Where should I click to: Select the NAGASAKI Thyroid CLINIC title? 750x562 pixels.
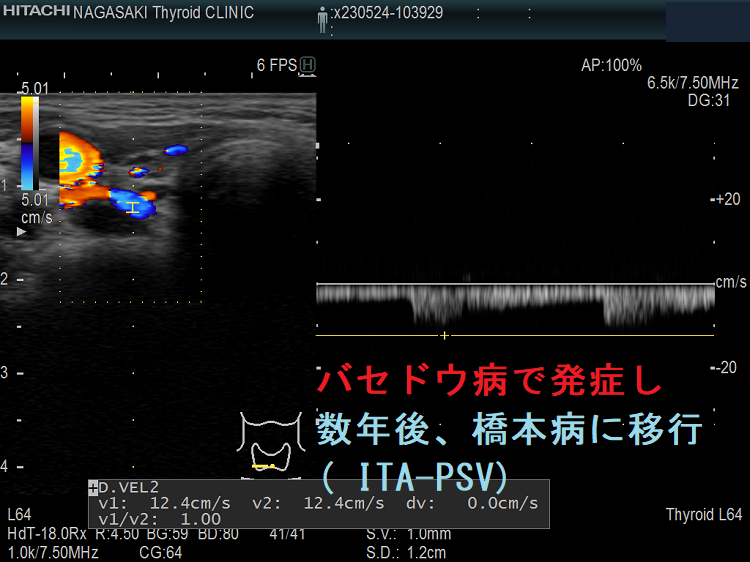(164, 13)
